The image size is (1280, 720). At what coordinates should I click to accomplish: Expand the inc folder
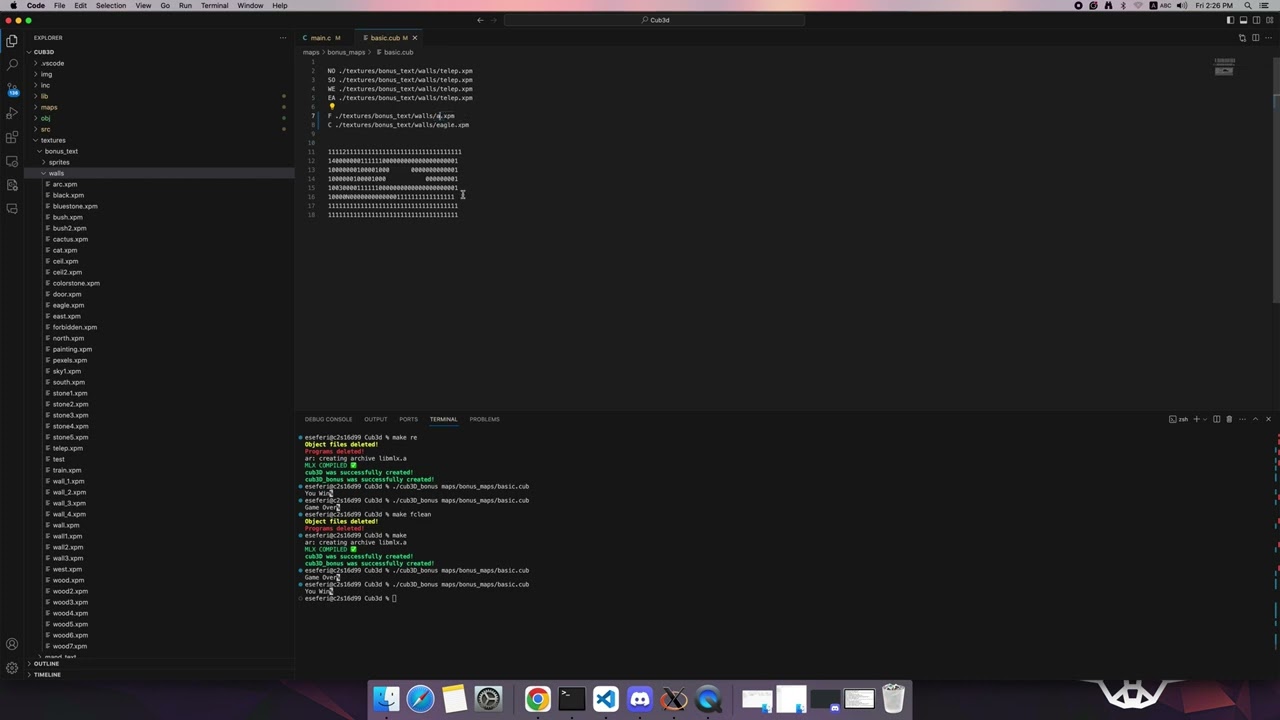(x=159, y=85)
